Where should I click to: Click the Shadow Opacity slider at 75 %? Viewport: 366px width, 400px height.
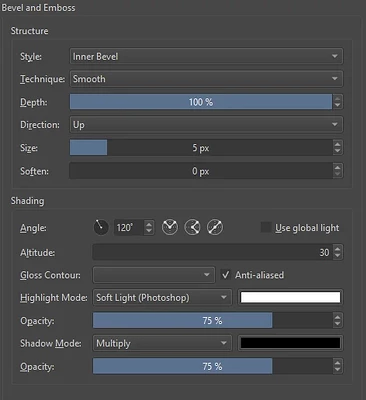pyautogui.click(x=212, y=366)
